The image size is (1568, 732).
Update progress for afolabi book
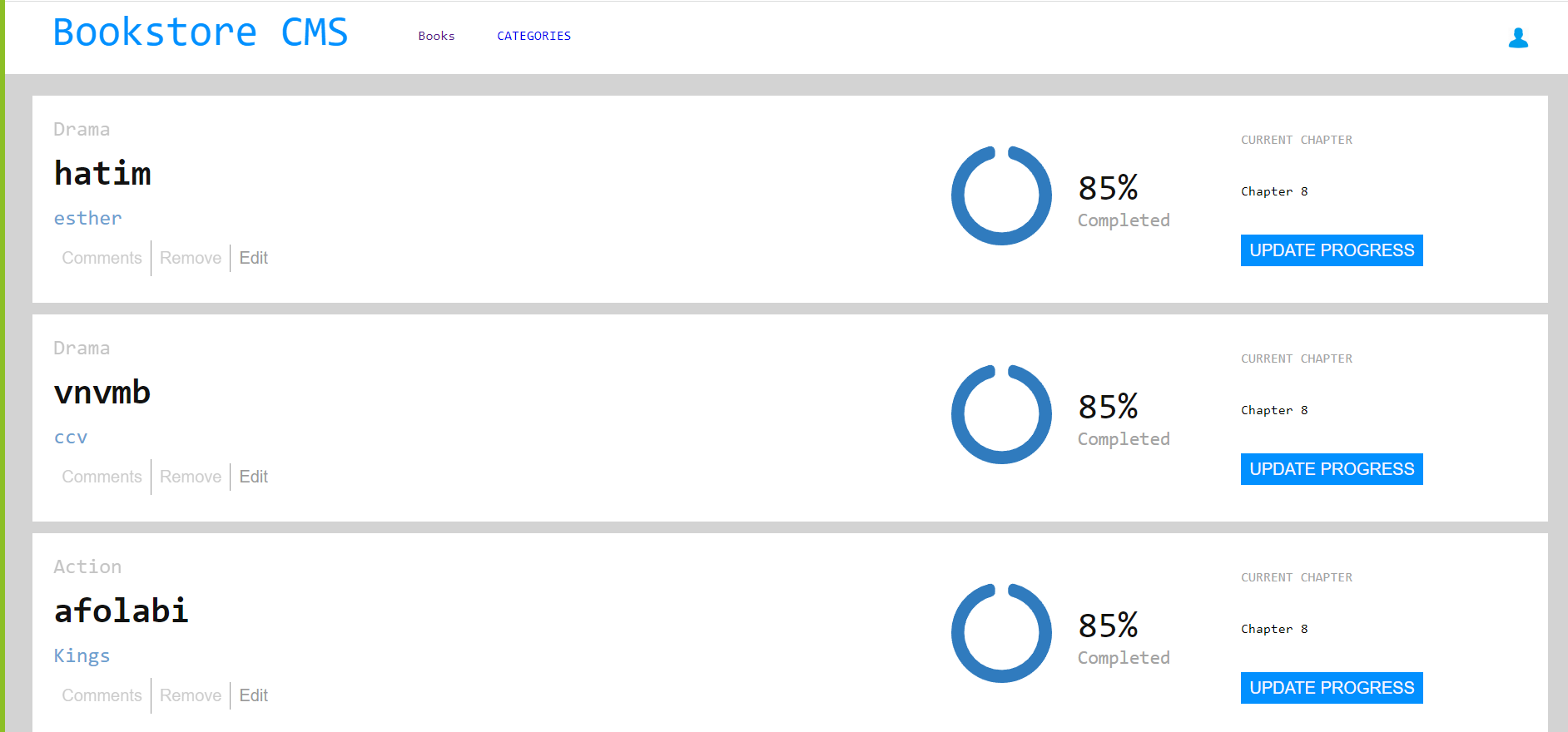pos(1332,688)
